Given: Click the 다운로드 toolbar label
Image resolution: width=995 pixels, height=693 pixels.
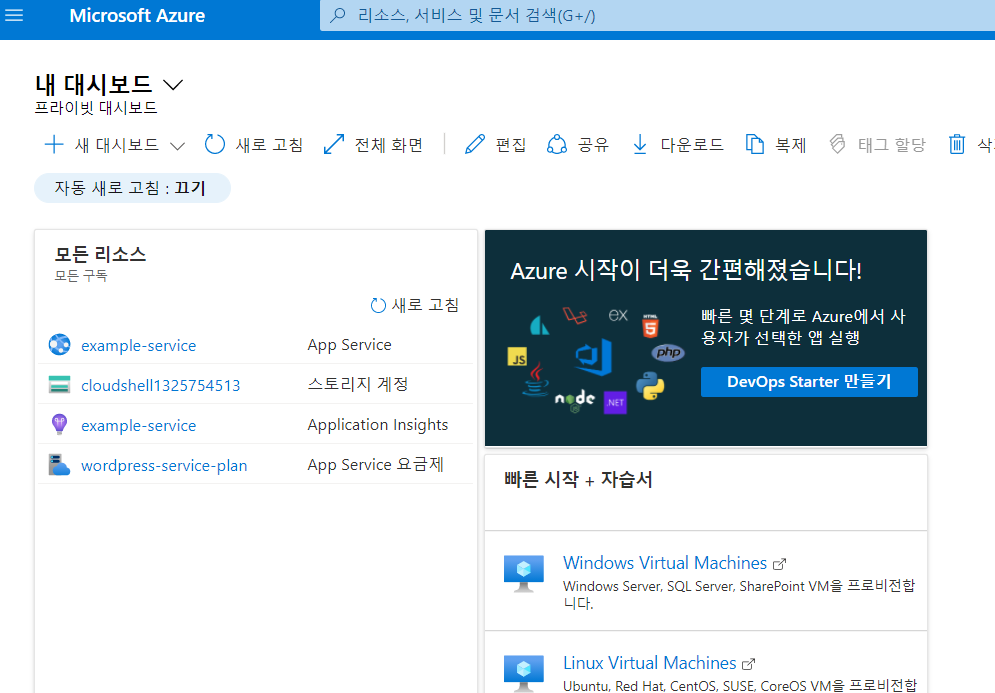Looking at the screenshot, I should [692, 145].
